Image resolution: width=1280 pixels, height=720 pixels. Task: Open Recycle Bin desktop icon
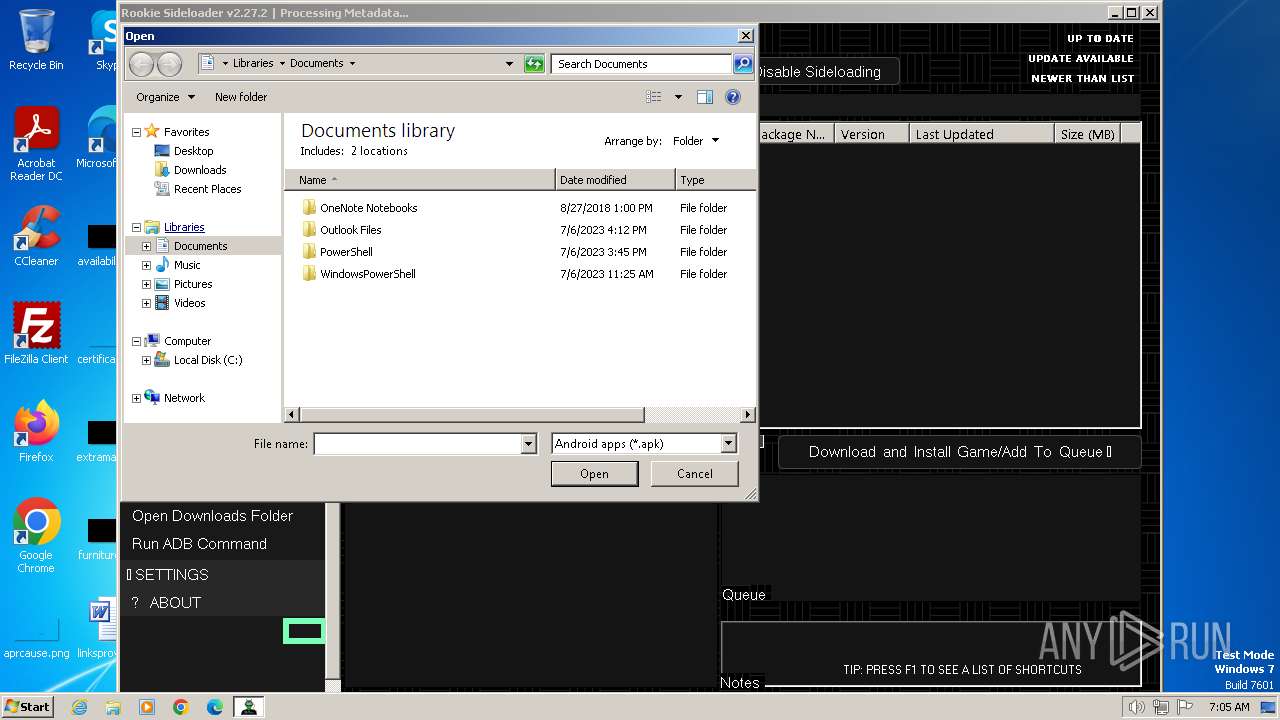tap(36, 39)
